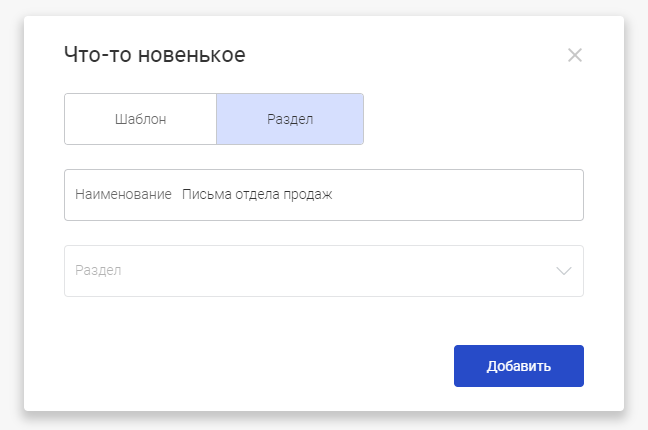Focus the Наименование input field
The width and height of the screenshot is (648, 430).
coord(324,195)
